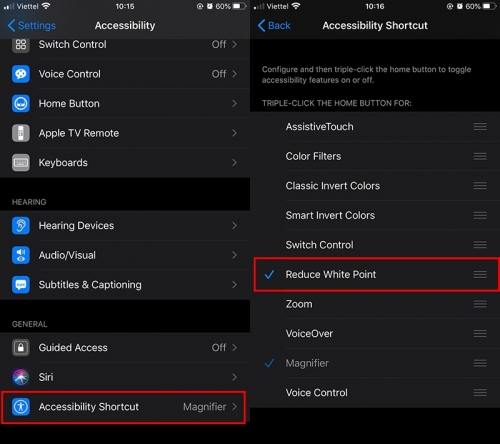Tap the Audio/Visual speaker icon
Viewport: 500px width, 444px height.
pos(21,255)
